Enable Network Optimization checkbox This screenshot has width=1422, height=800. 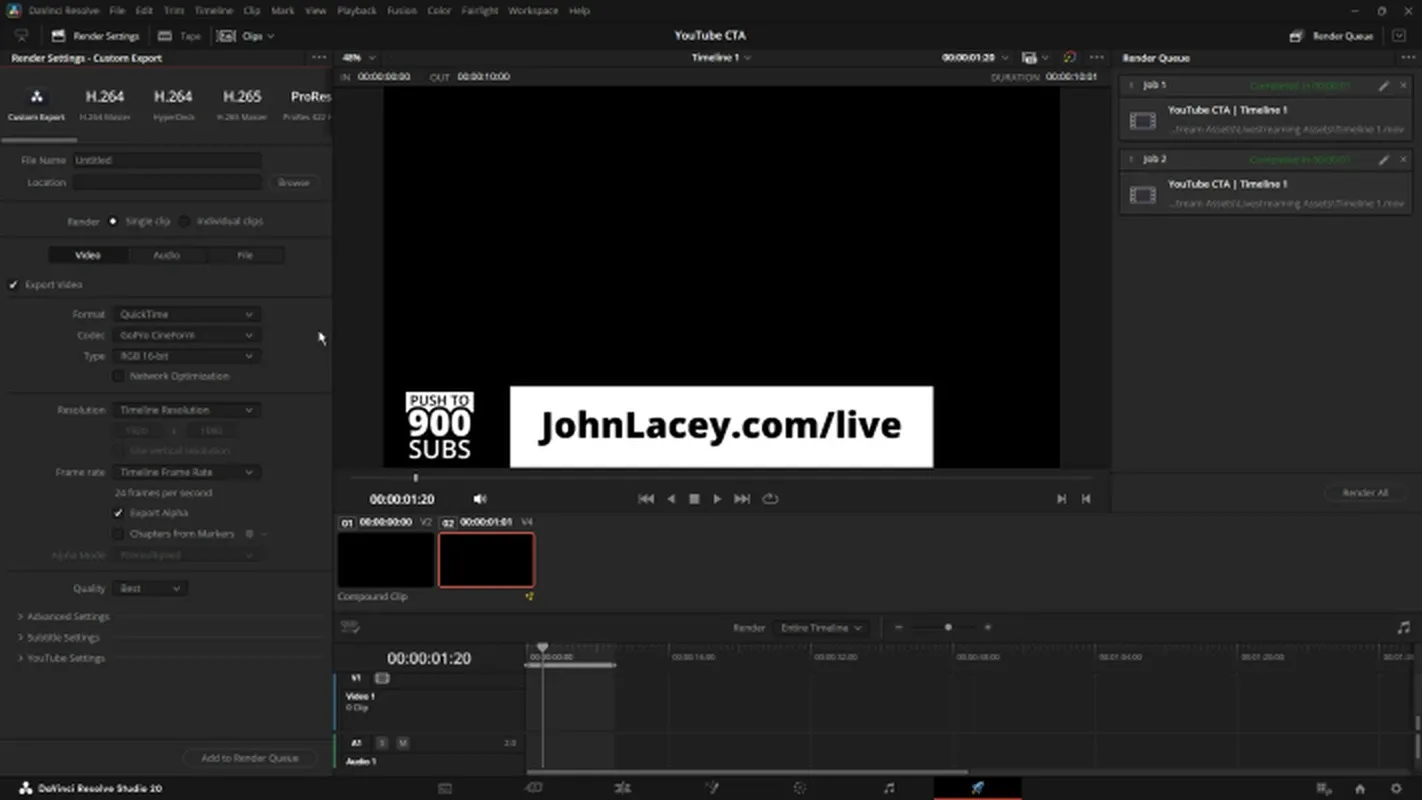[119, 376]
